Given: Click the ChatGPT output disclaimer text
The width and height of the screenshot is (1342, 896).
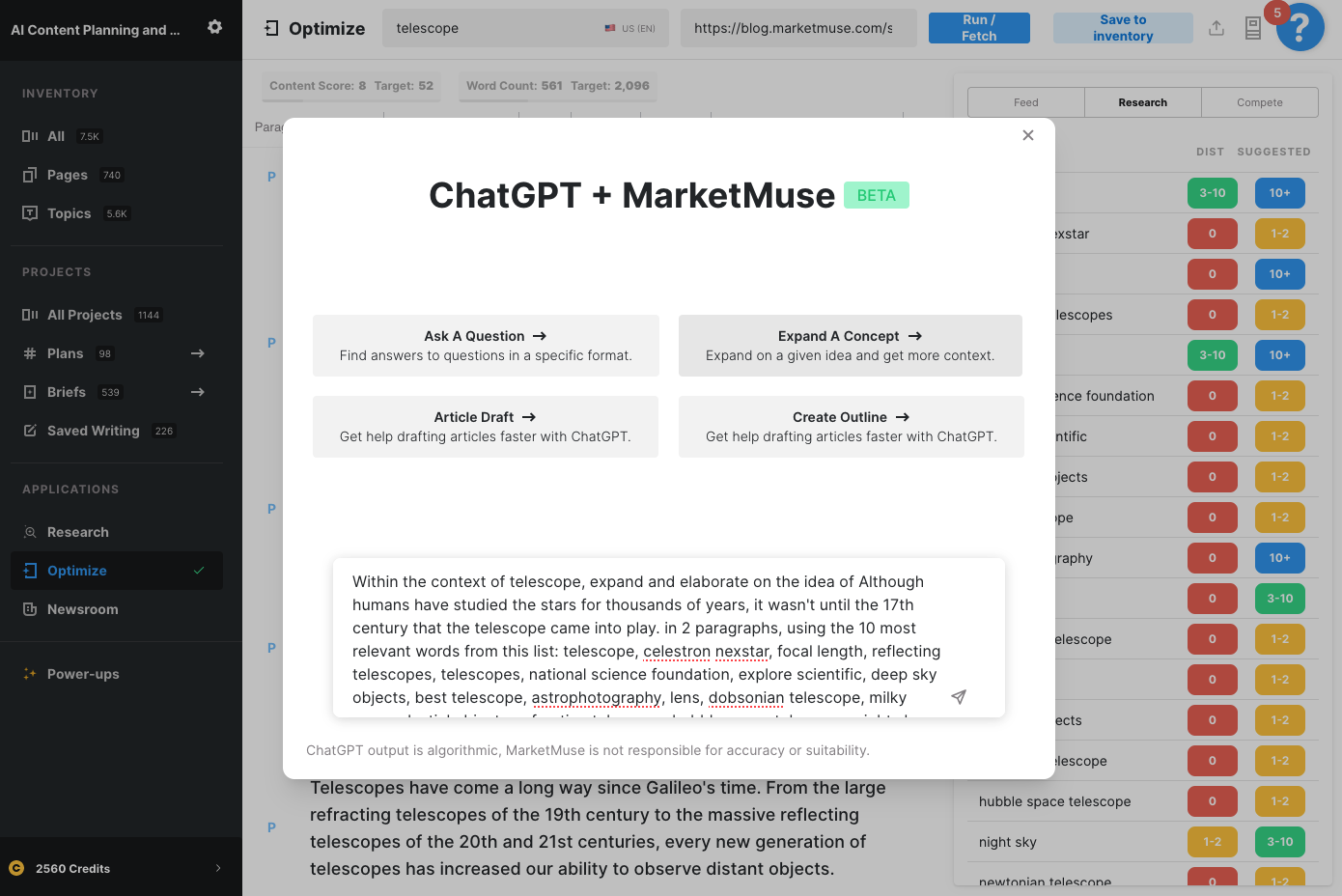Looking at the screenshot, I should [588, 750].
